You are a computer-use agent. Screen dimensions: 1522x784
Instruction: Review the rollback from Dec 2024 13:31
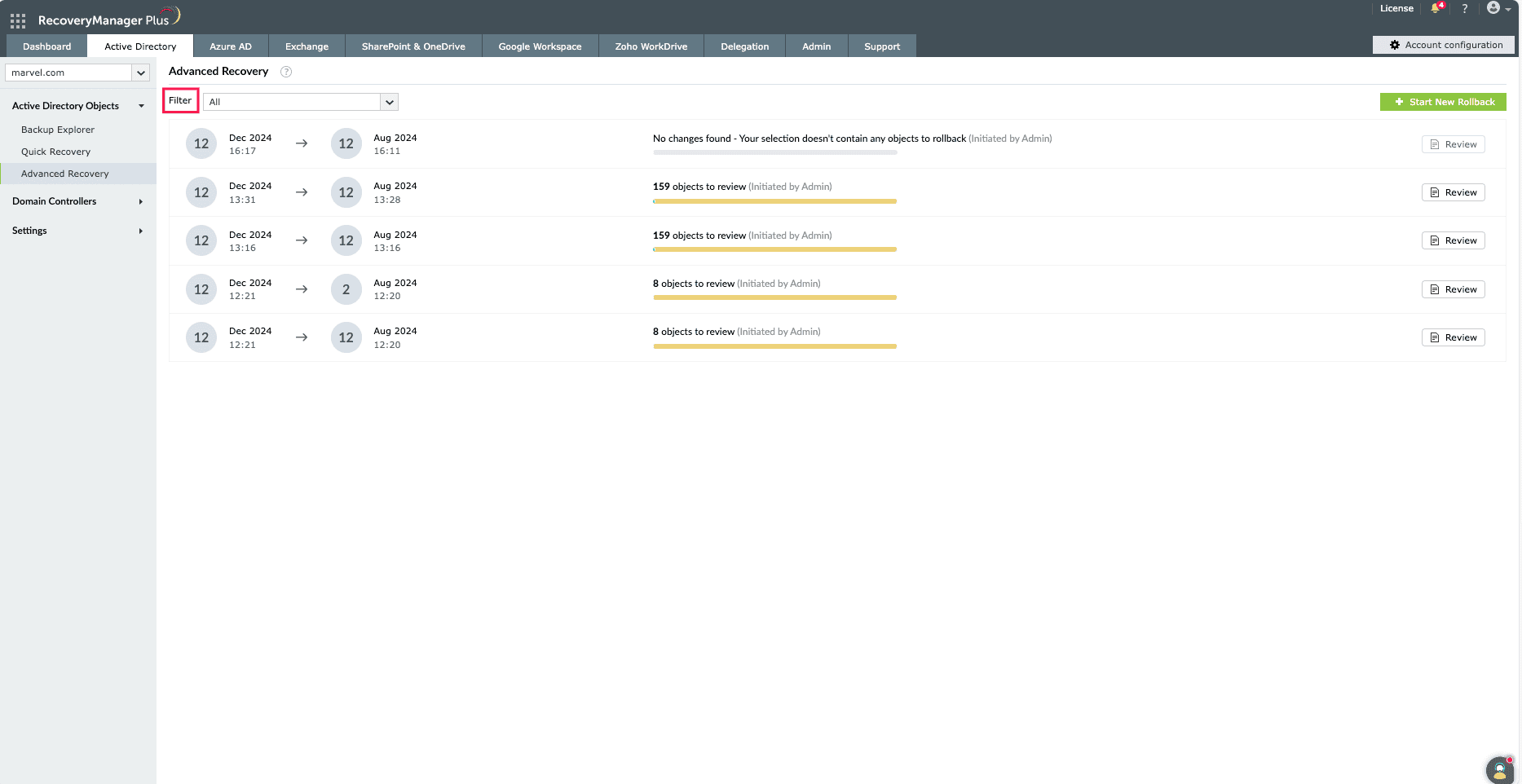[1454, 192]
